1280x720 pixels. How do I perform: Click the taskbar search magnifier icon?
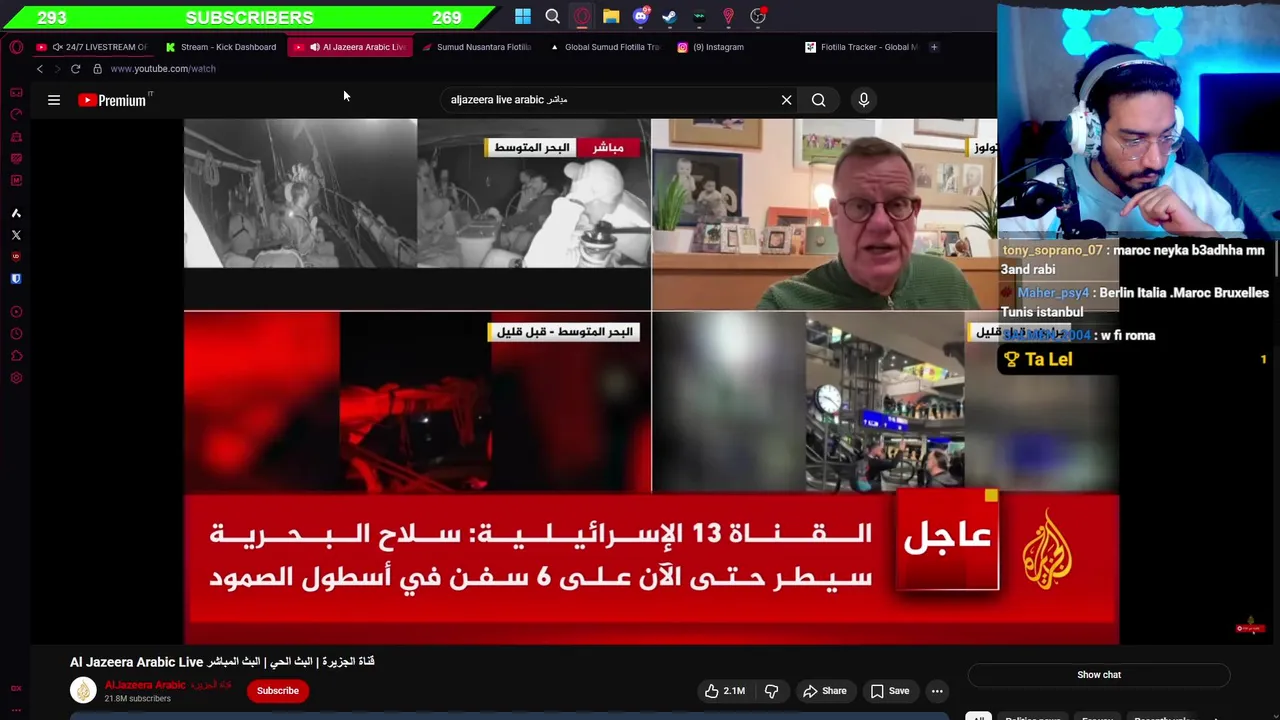552,16
